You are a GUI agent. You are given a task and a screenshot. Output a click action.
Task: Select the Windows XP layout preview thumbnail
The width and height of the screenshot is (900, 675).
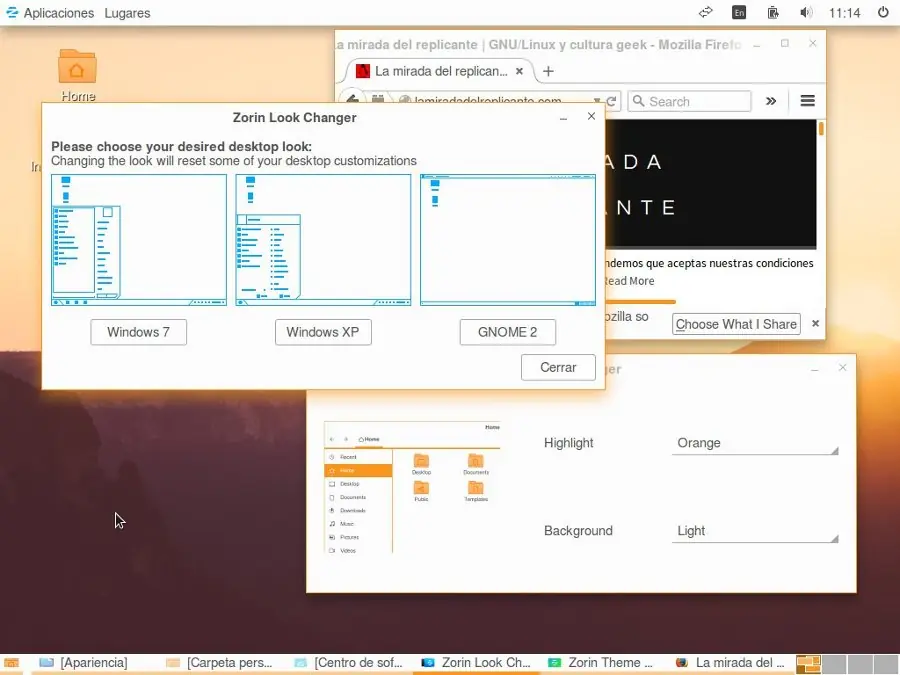pos(323,240)
